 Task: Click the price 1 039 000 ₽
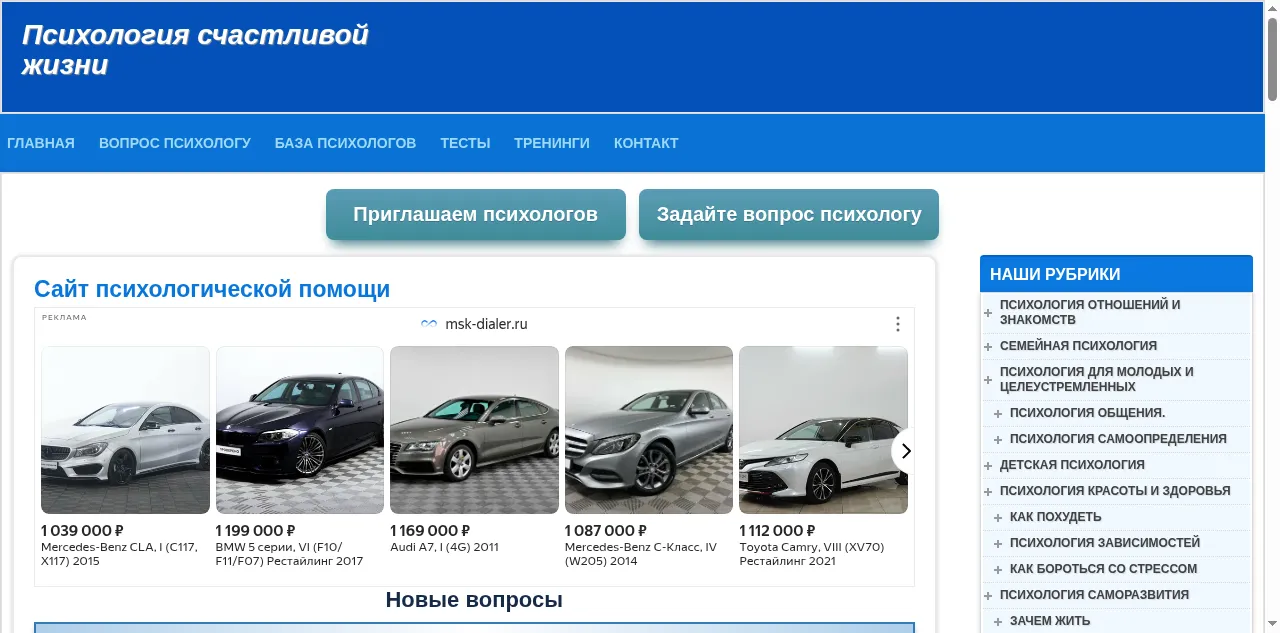coord(82,531)
